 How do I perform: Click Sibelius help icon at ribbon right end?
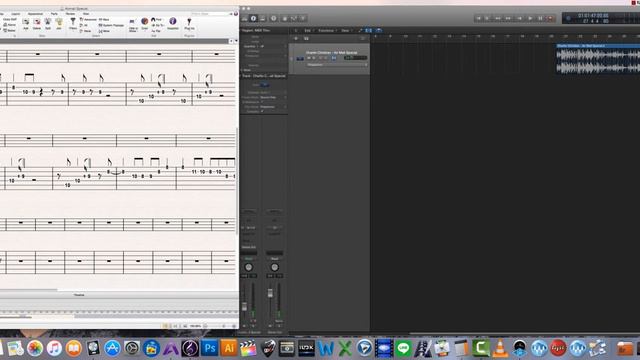coord(236,14)
